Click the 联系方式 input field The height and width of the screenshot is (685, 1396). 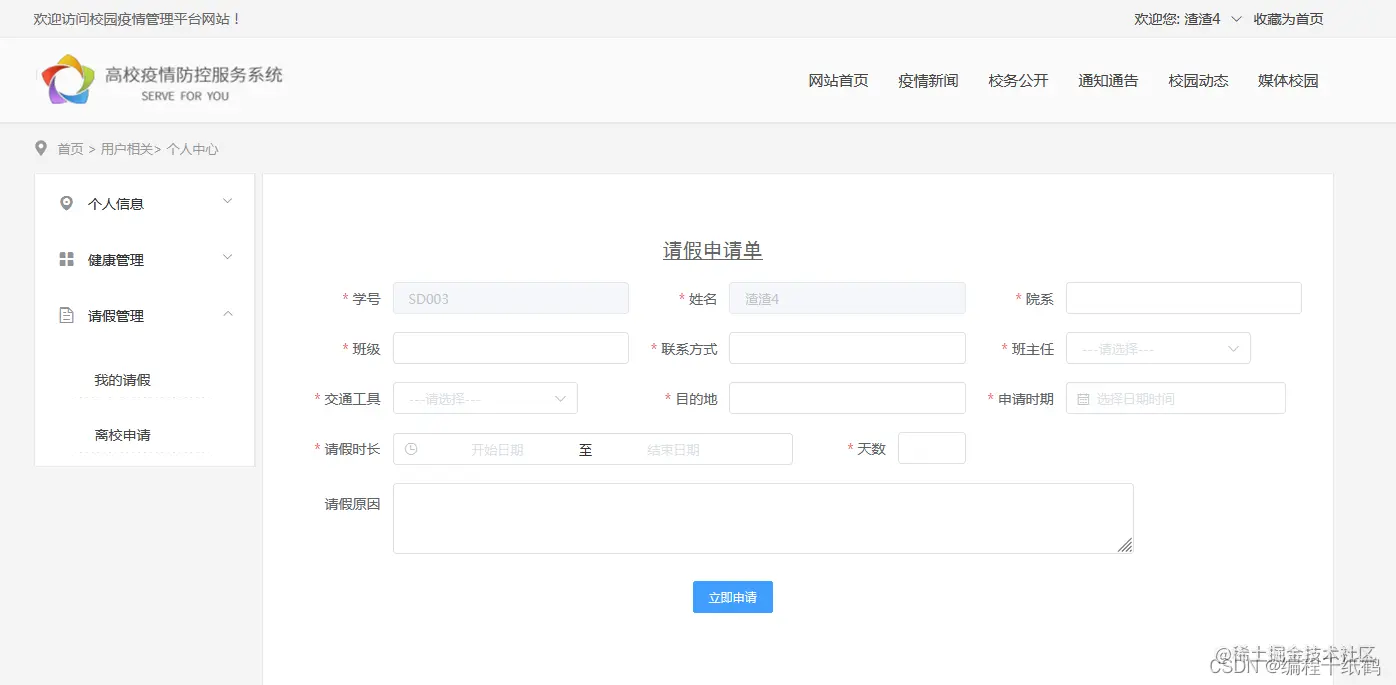847,348
